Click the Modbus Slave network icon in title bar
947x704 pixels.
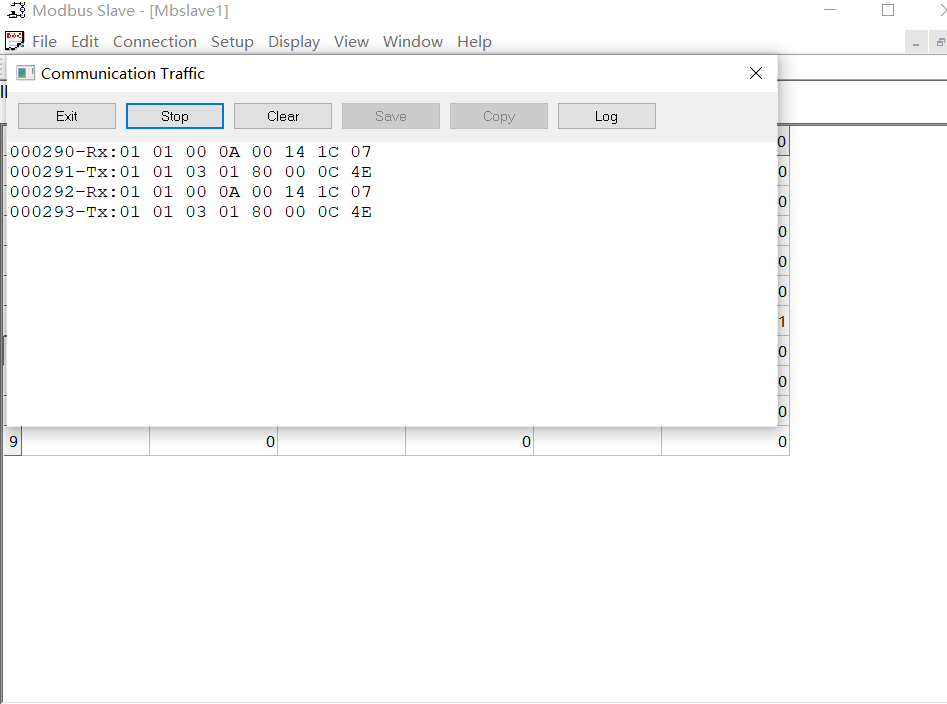tap(15, 10)
